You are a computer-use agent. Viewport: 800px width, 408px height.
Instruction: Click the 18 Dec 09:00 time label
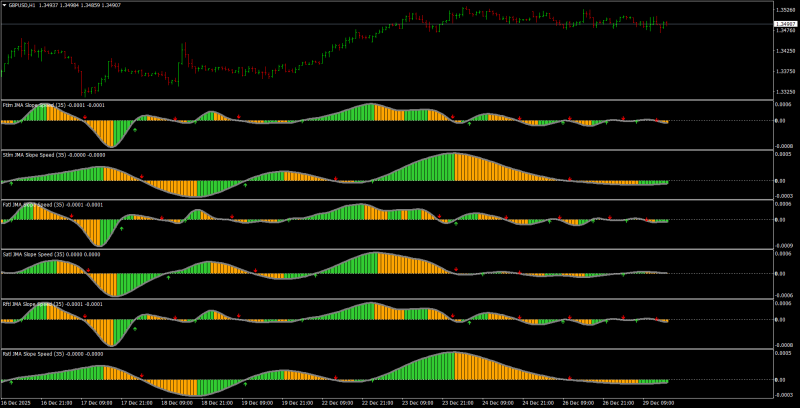[177, 403]
